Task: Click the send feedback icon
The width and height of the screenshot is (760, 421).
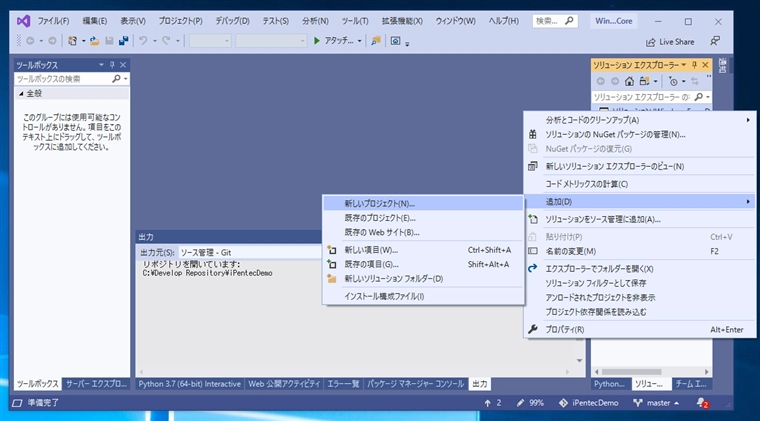Action: (715, 41)
